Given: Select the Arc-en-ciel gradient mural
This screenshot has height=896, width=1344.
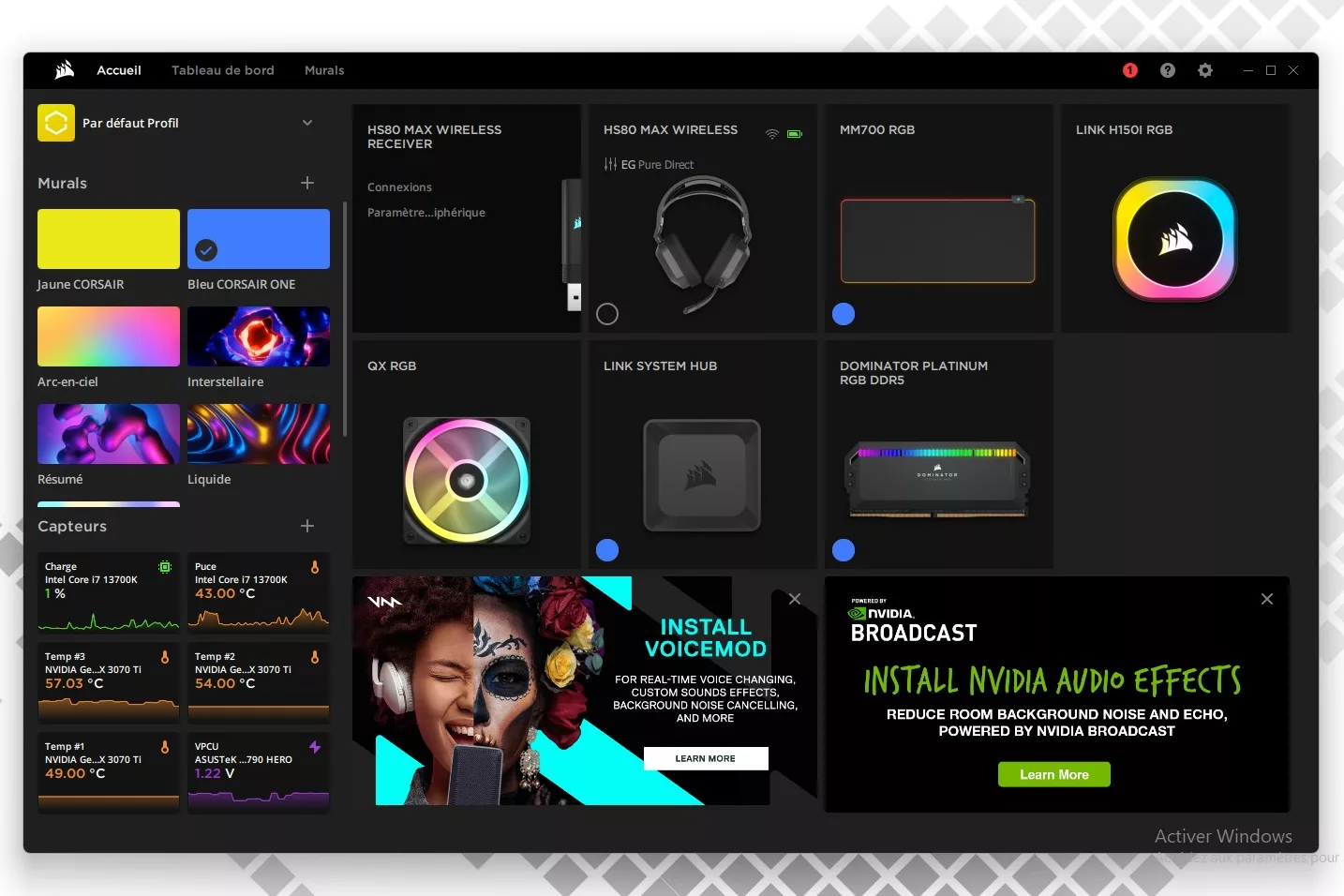Looking at the screenshot, I should tap(109, 336).
